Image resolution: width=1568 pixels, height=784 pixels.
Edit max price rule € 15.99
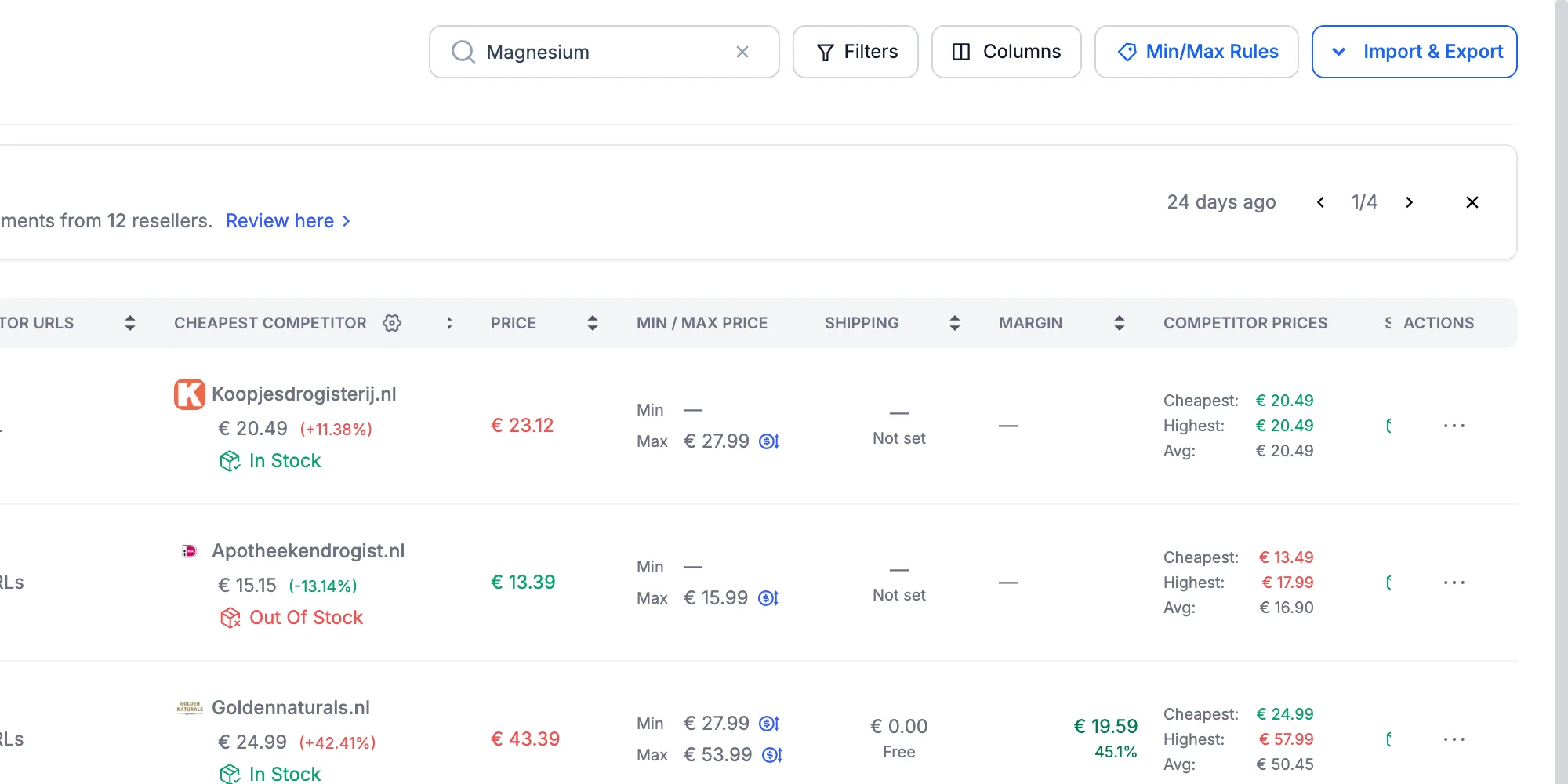[x=768, y=598]
